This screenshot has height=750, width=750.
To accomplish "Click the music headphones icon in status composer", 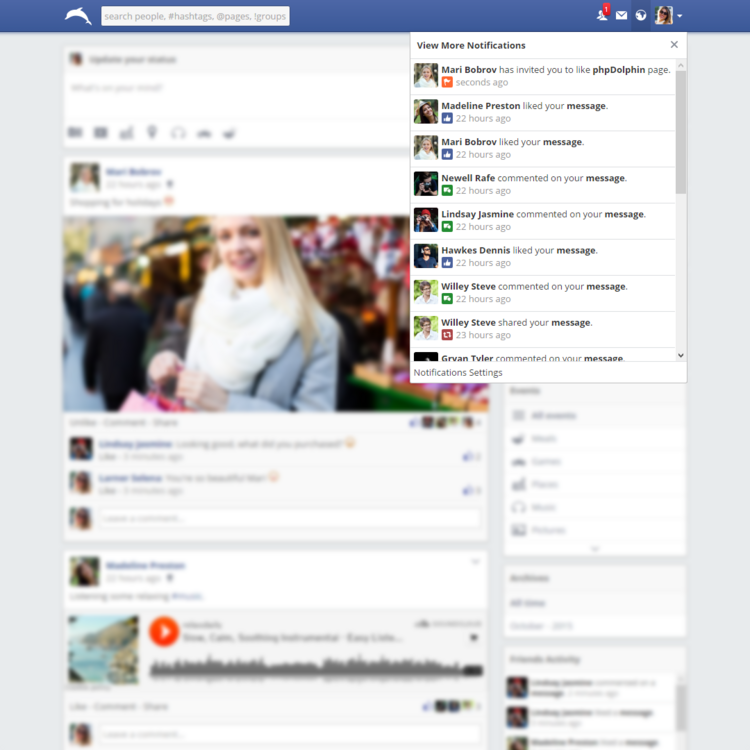I will (178, 132).
